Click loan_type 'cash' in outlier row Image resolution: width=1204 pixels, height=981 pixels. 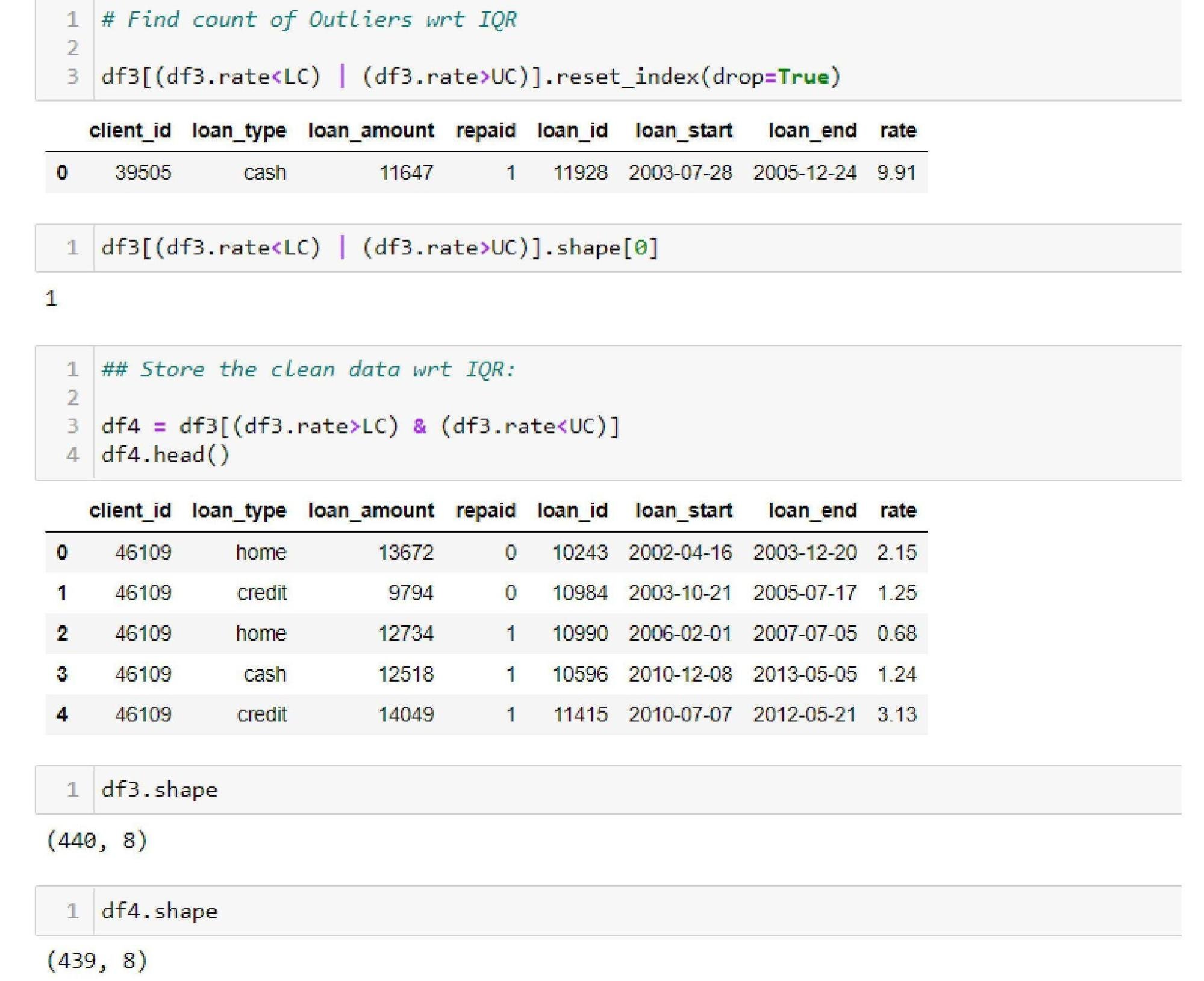click(x=264, y=172)
